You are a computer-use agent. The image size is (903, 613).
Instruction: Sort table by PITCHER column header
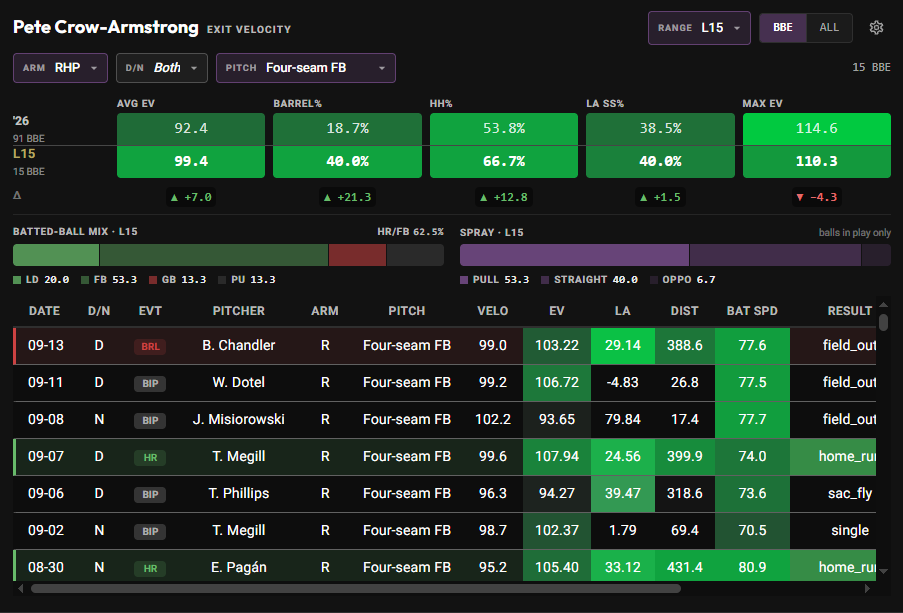[238, 311]
